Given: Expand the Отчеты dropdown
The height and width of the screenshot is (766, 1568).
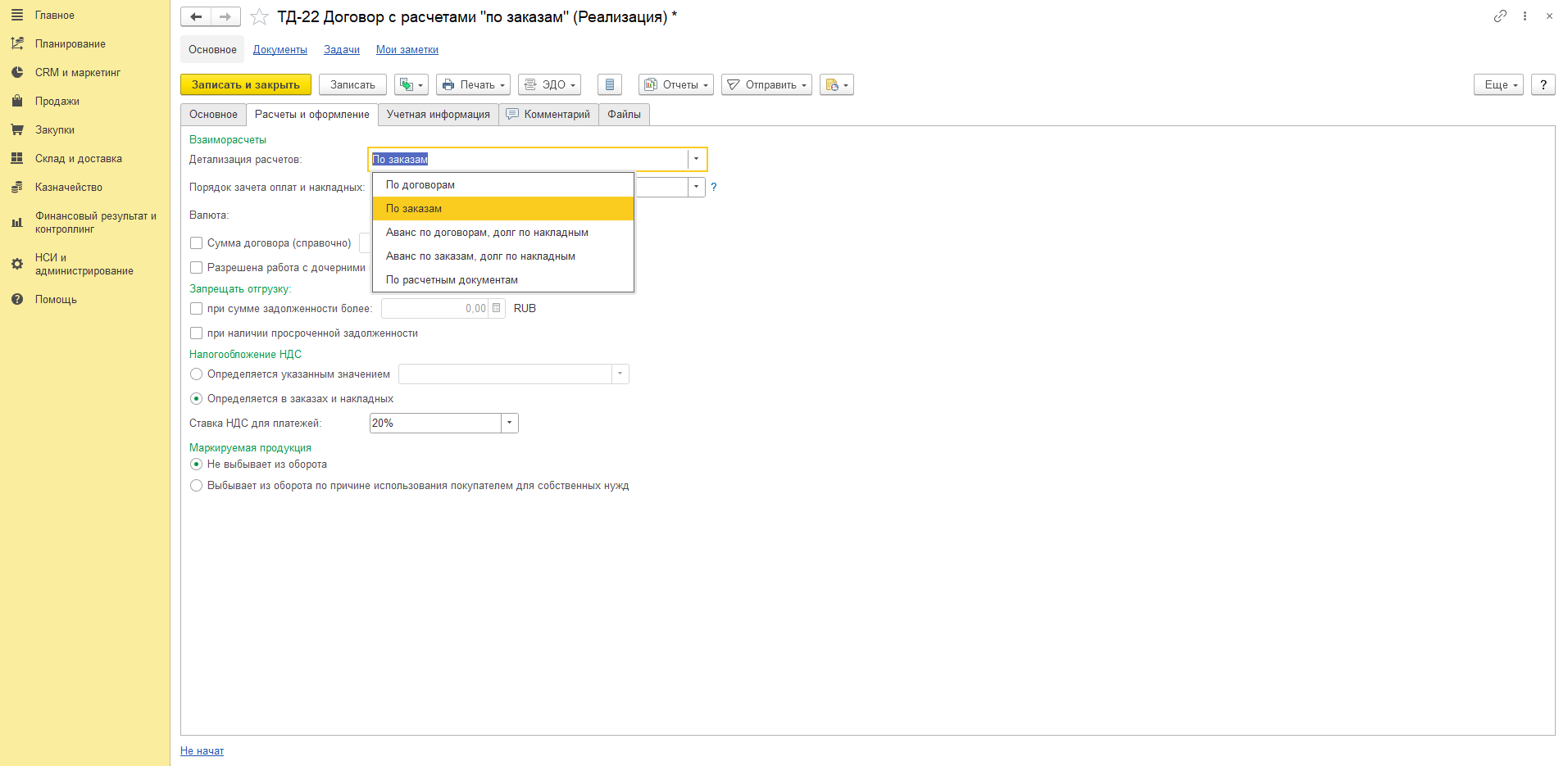Looking at the screenshot, I should point(676,84).
